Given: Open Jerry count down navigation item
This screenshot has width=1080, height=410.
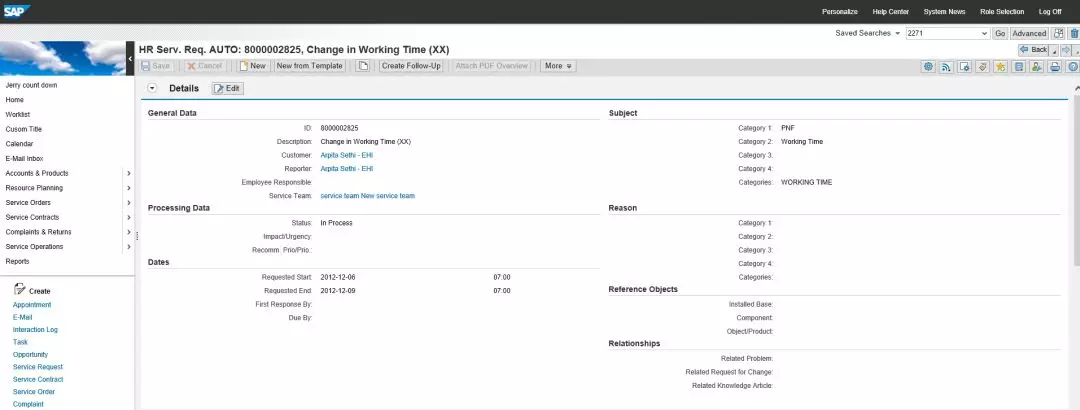Looking at the screenshot, I should (31, 85).
